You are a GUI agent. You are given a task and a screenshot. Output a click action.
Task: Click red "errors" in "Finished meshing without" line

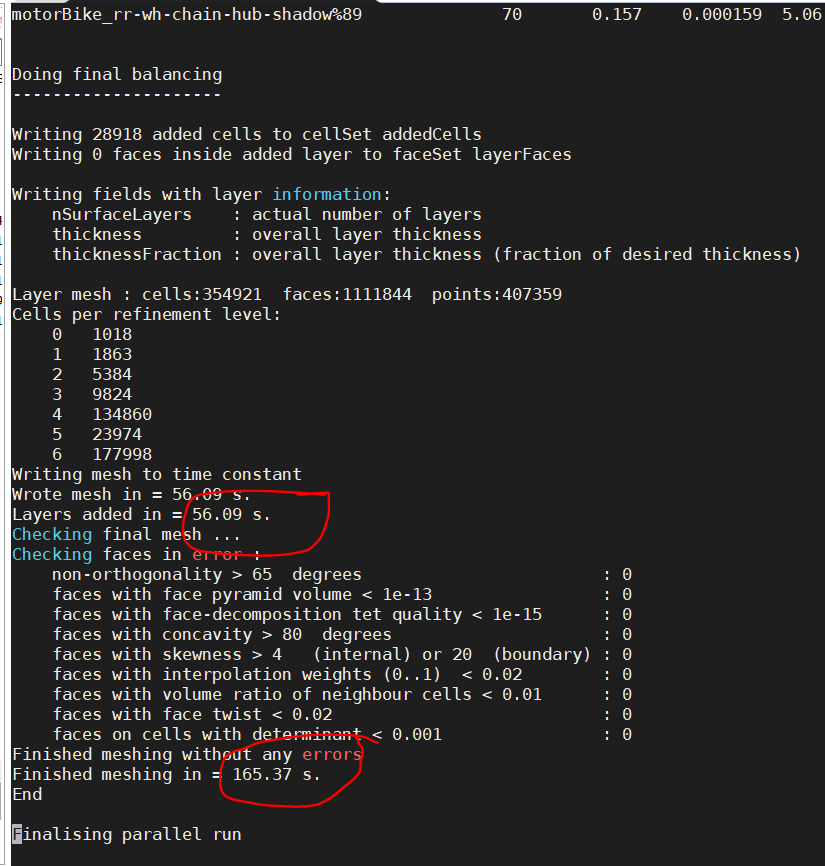coord(332,754)
